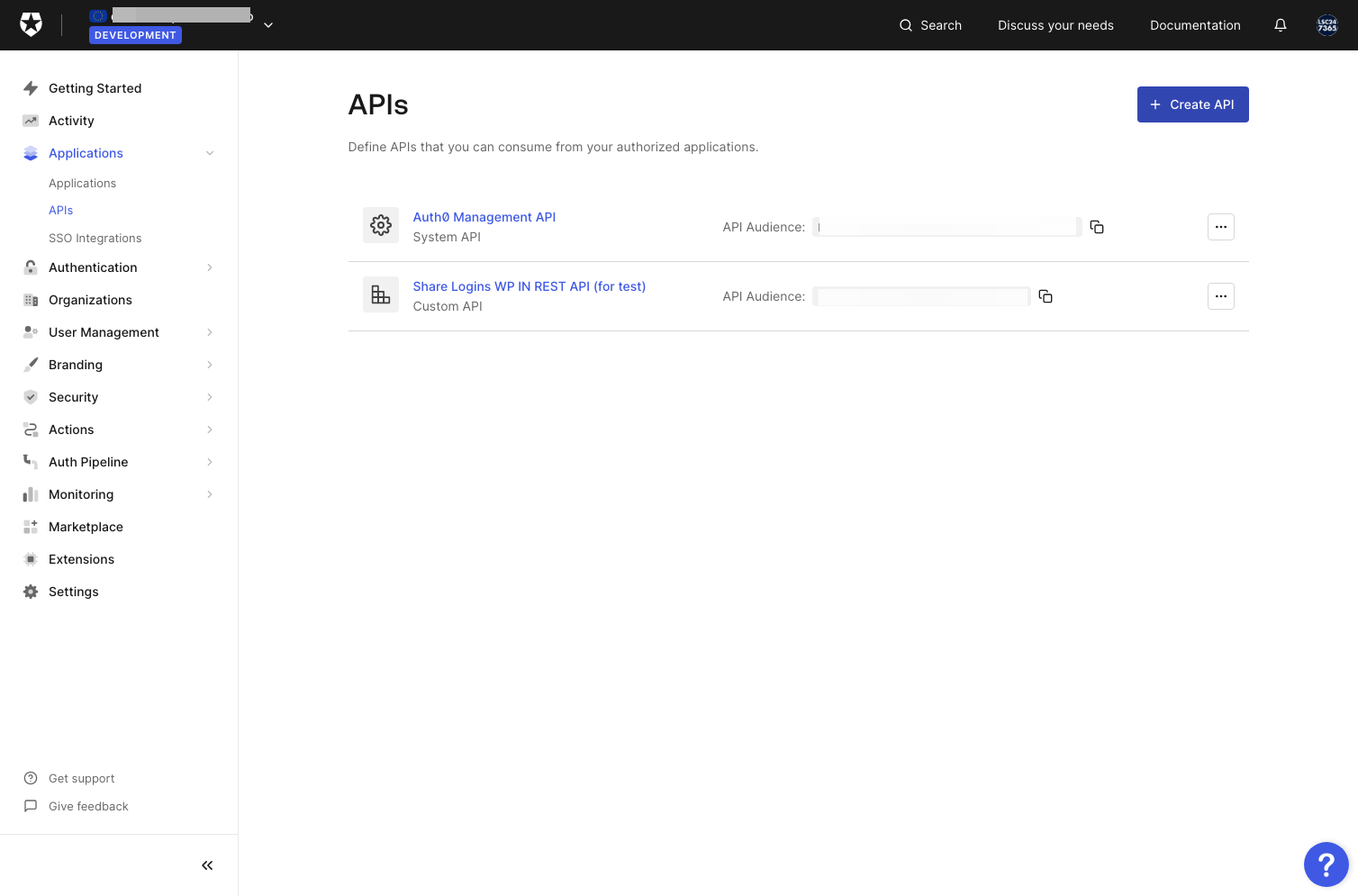Expand the Security section chevron
The height and width of the screenshot is (896, 1358).
tap(210, 397)
